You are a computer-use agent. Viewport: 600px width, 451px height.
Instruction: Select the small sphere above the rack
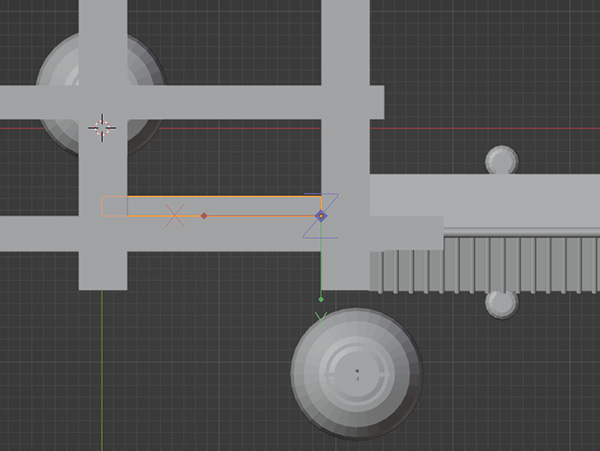point(501,159)
